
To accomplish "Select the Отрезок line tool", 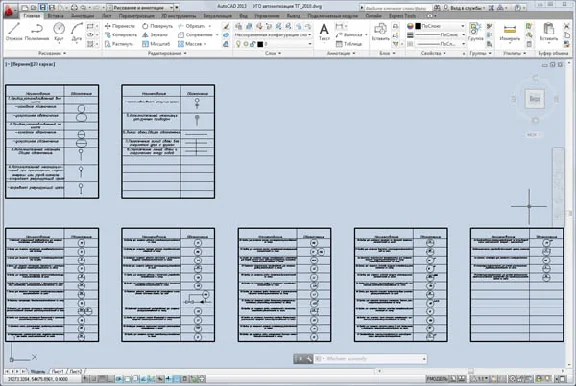I will tap(14, 31).
